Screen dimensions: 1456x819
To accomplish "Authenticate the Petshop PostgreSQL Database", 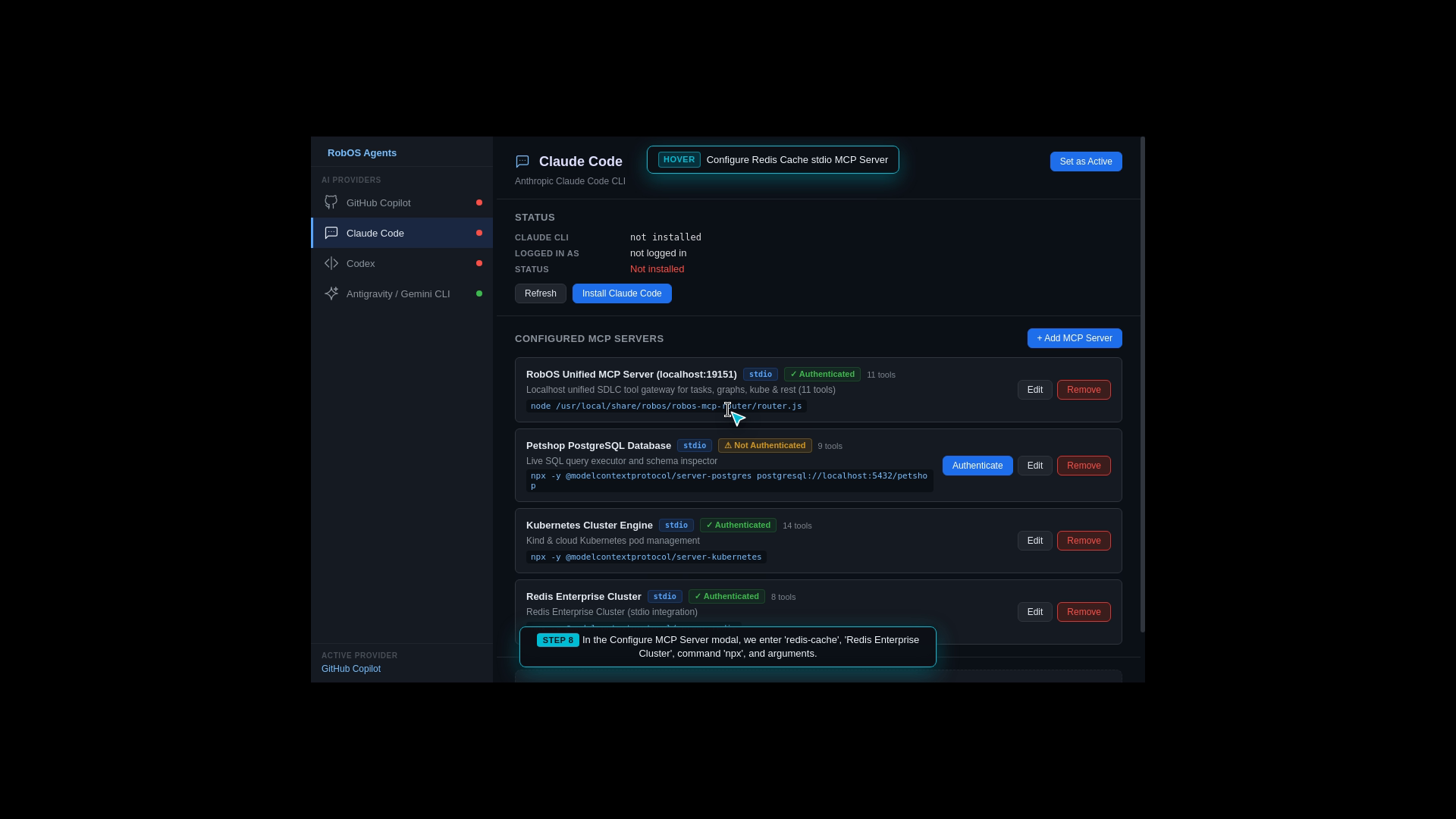I will pos(977,466).
